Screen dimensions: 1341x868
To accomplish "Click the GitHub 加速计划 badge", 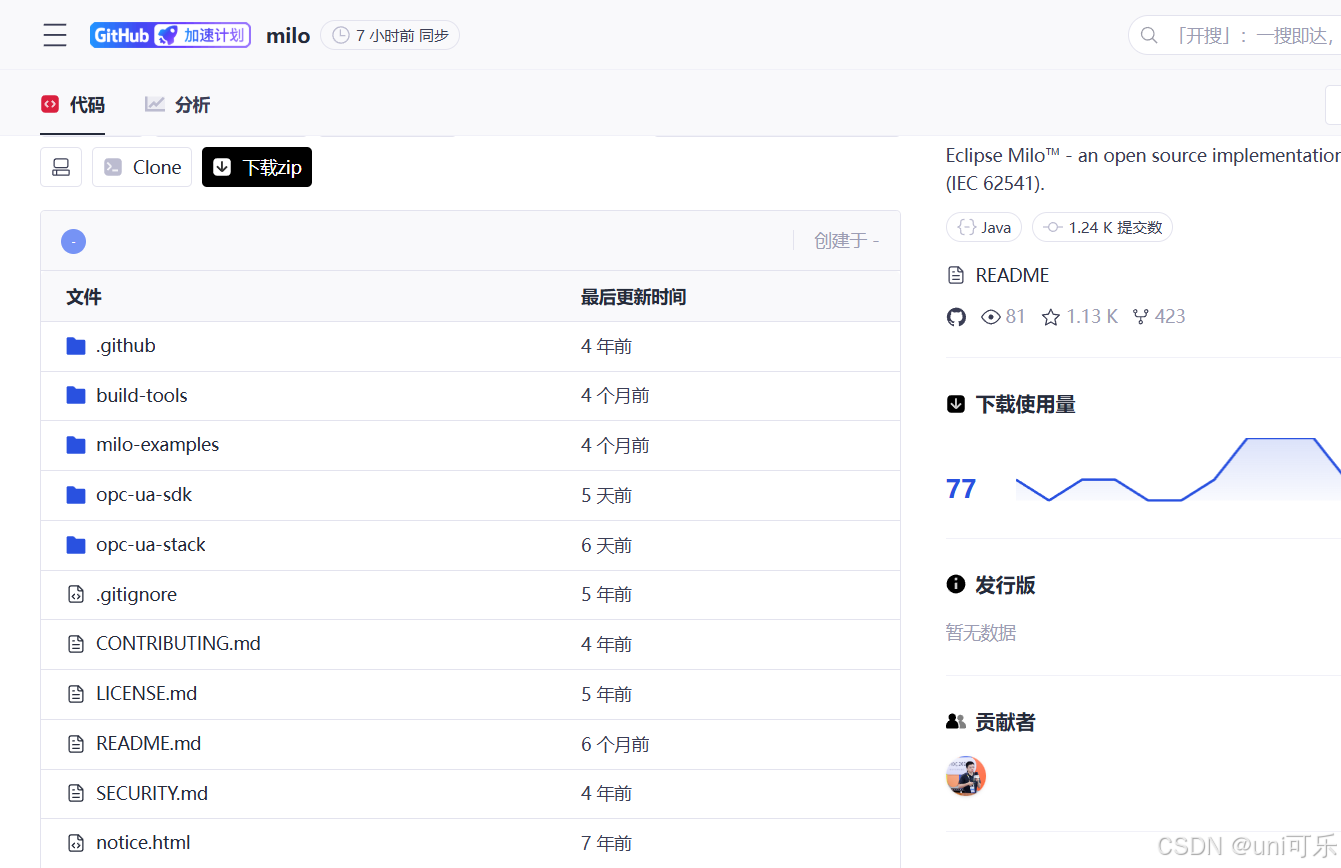I will tap(170, 34).
